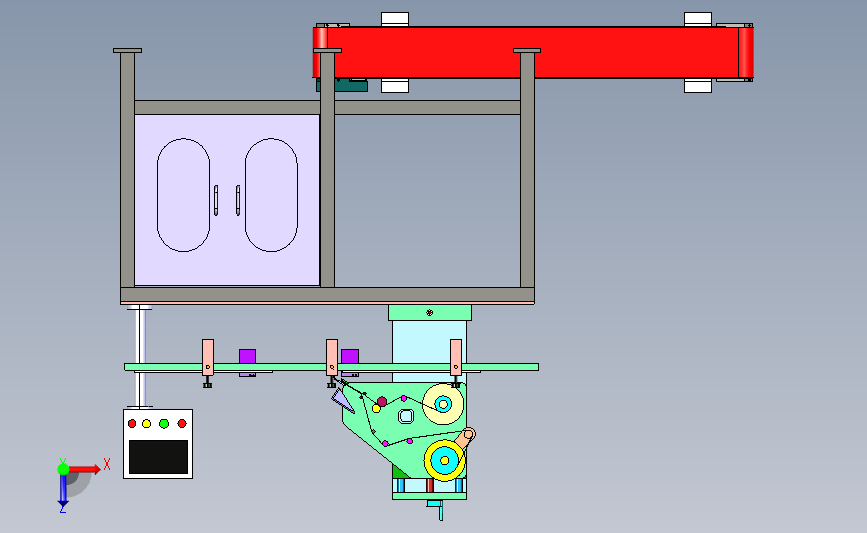Click the black screen on the control box
Image resolution: width=867 pixels, height=533 pixels.
tap(158, 457)
